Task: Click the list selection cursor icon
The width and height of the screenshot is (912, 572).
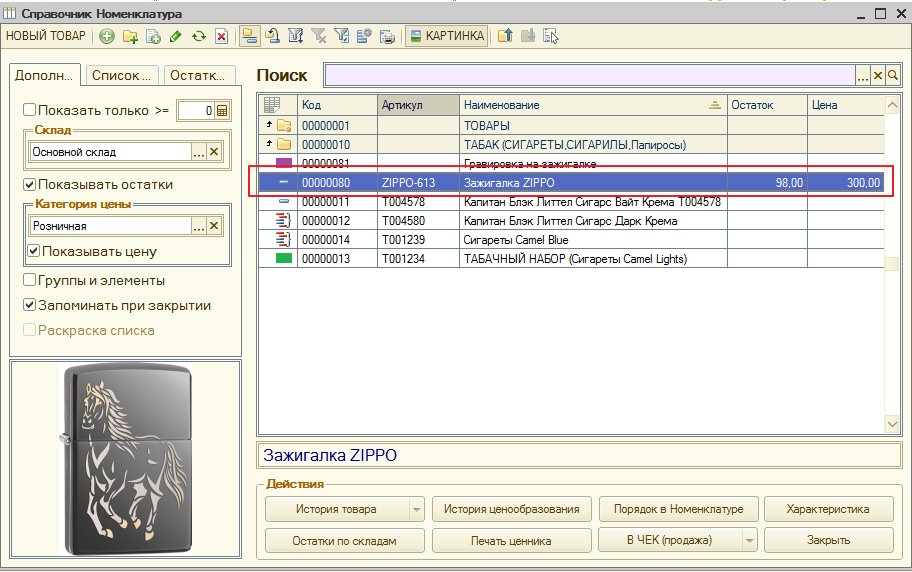Action: pos(551,37)
